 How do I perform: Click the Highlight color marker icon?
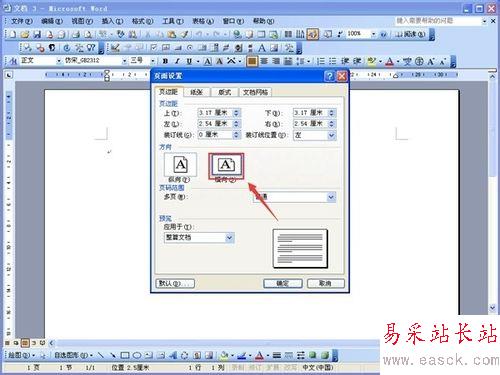[x=371, y=61]
